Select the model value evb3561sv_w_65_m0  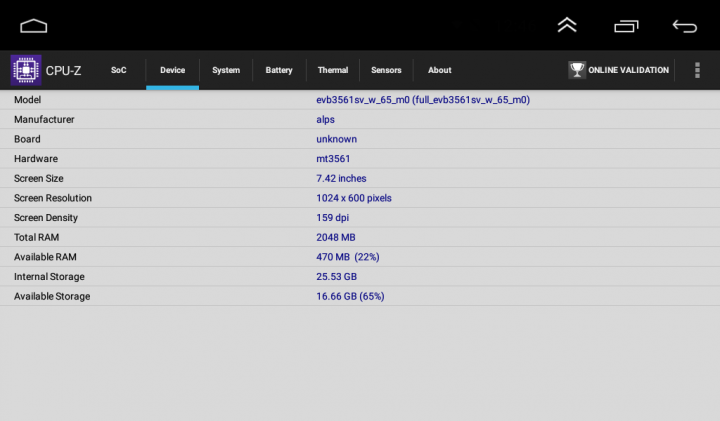coord(423,100)
